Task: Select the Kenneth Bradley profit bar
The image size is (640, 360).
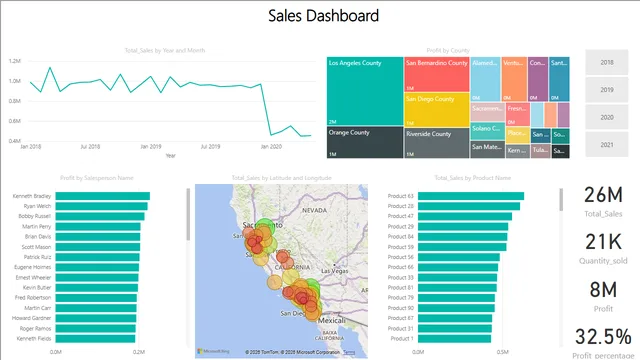Action: pyautogui.click(x=102, y=196)
